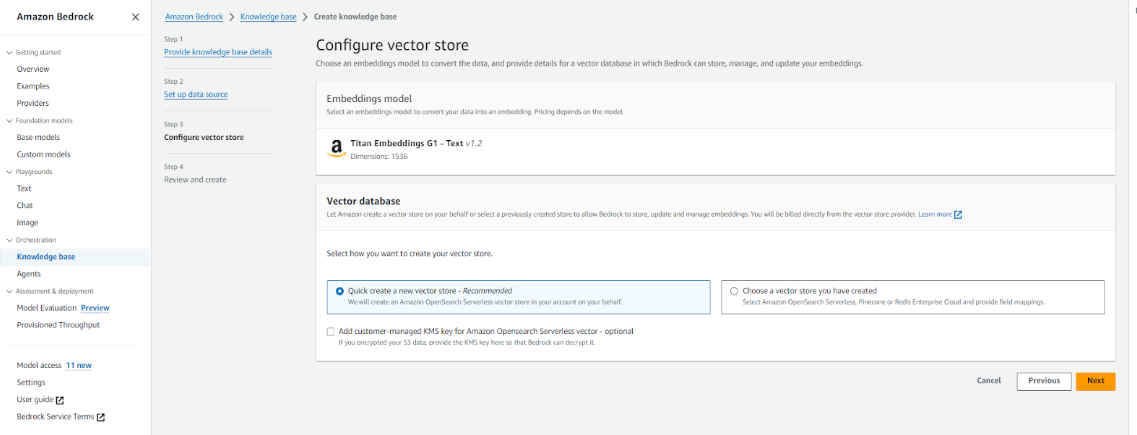Collapse the Foundation models section
The height and width of the screenshot is (435, 1137).
[x=9, y=121]
